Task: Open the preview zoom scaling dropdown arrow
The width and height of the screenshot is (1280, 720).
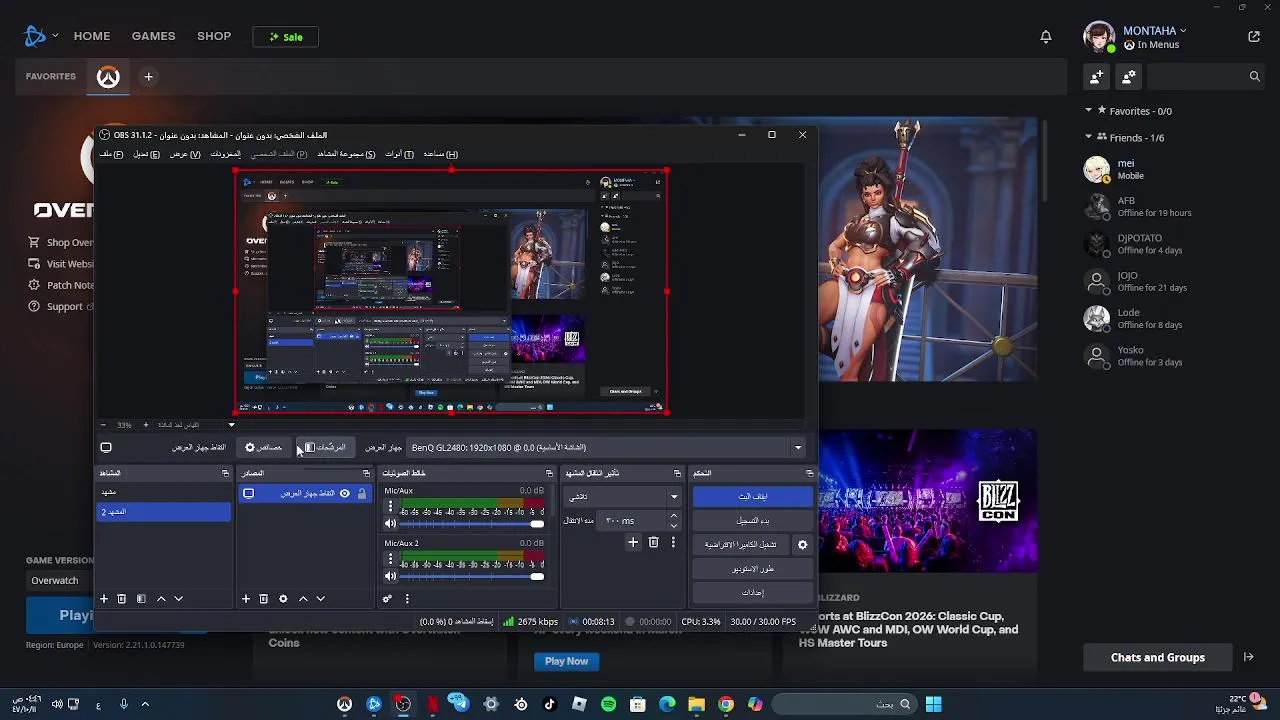Action: coord(231,425)
